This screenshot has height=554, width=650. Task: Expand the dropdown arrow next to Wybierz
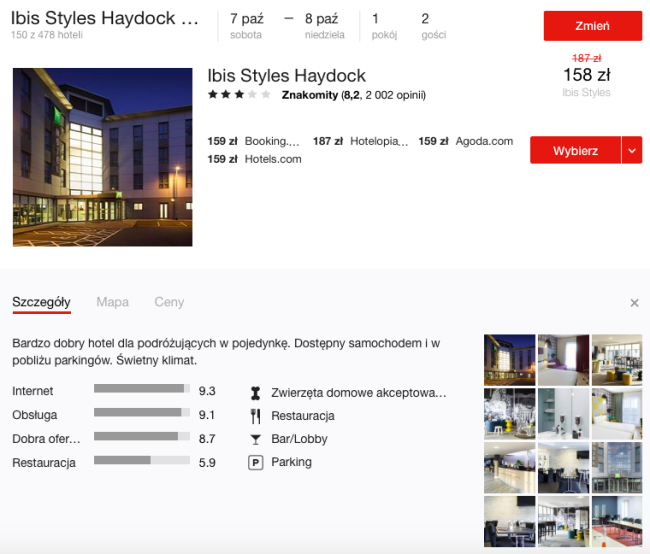coord(632,150)
